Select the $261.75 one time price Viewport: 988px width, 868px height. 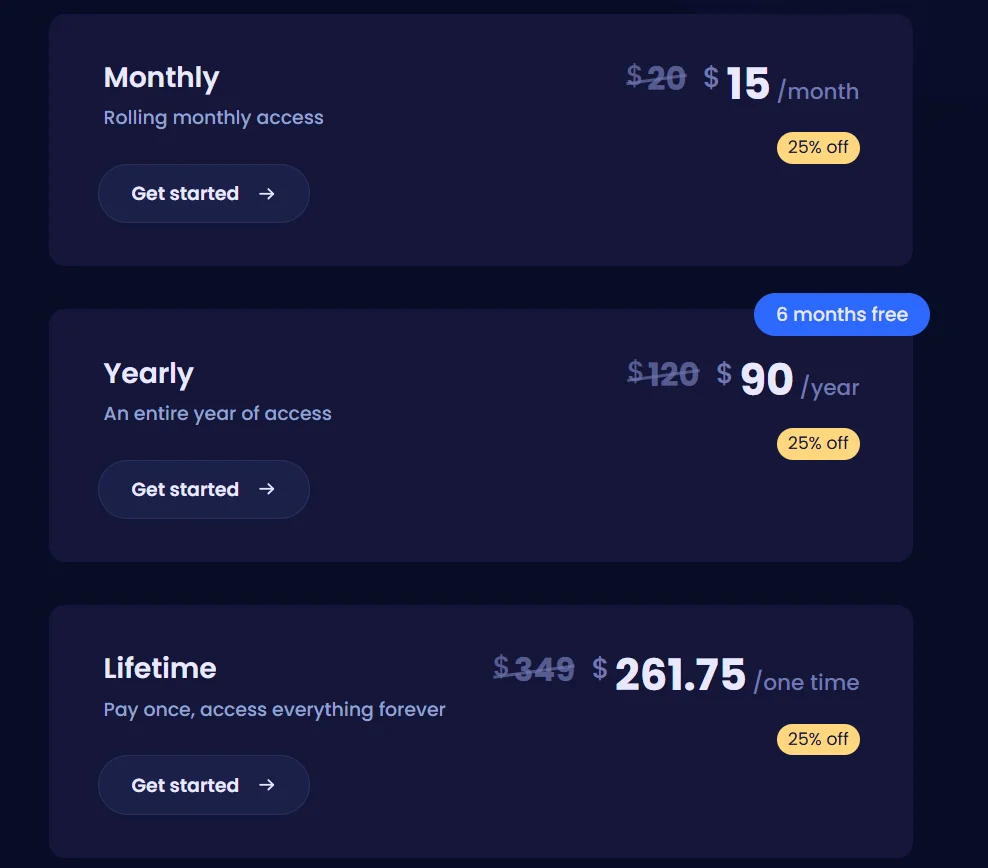tap(680, 675)
